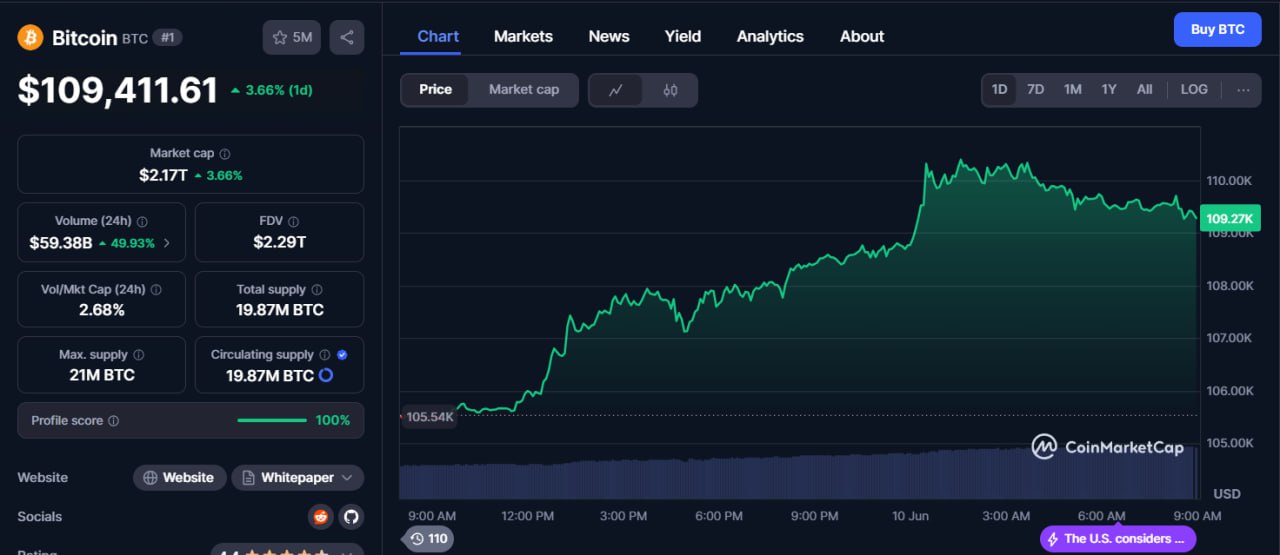Switch to line chart icon
Viewport: 1280px width, 555px height.
pyautogui.click(x=616, y=90)
